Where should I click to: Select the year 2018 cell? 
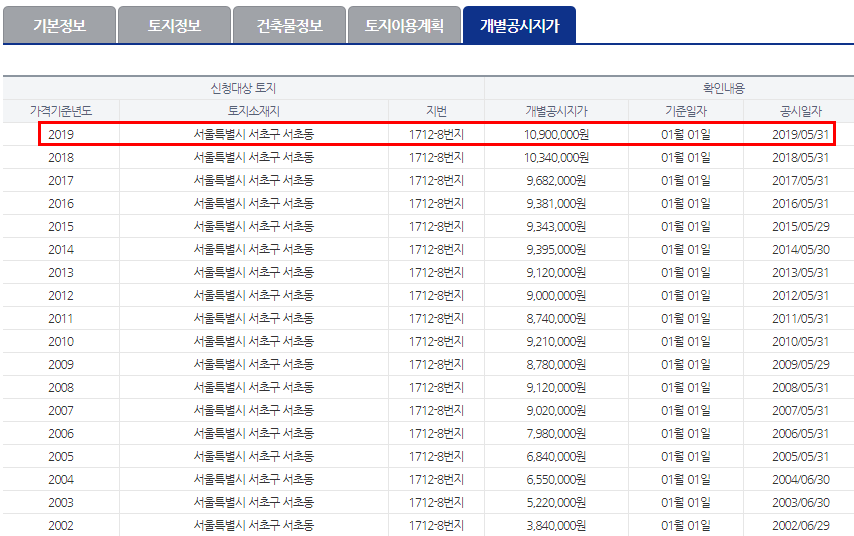(61, 157)
